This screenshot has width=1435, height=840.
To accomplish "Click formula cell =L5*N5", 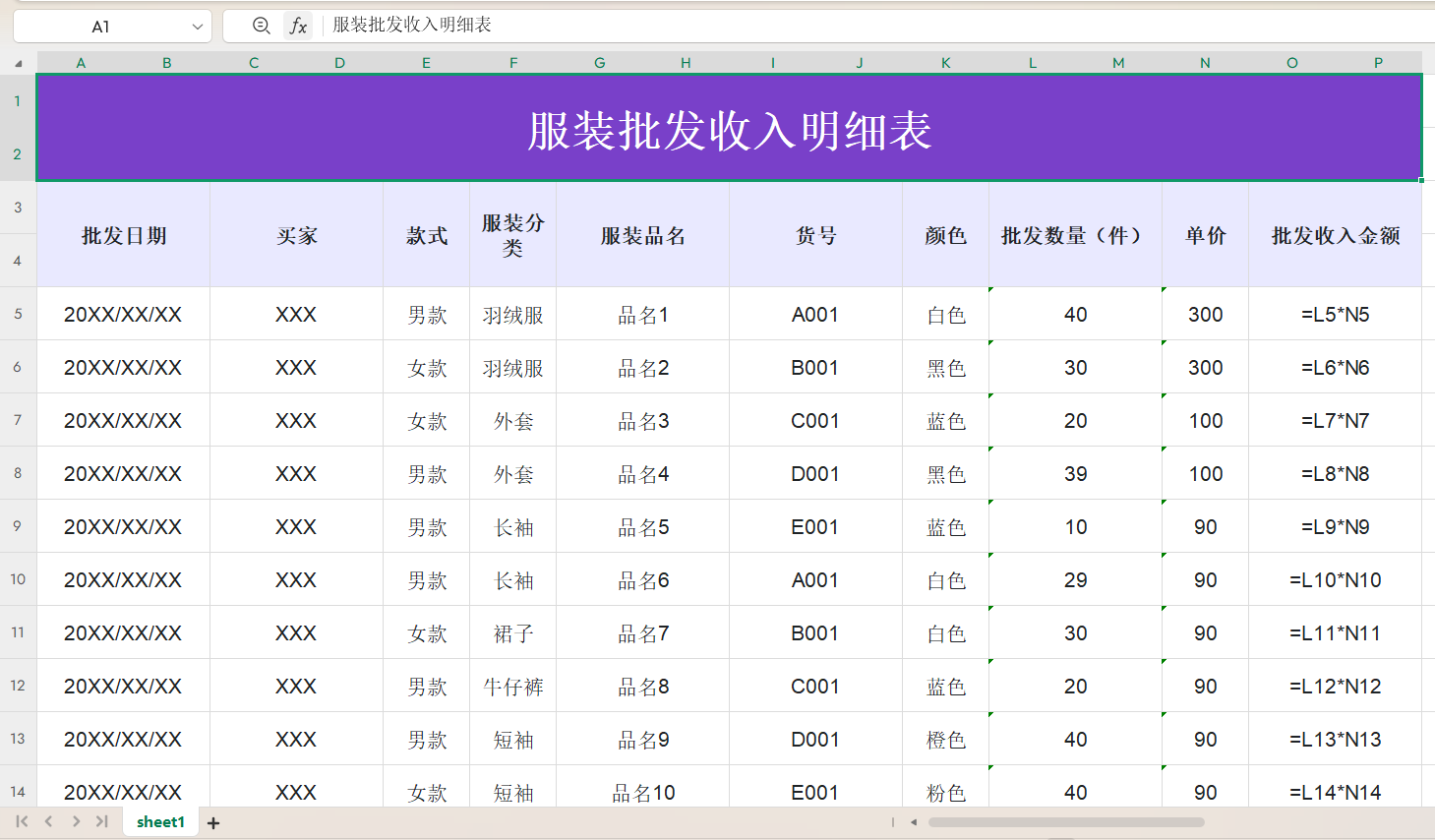I will (x=1336, y=315).
